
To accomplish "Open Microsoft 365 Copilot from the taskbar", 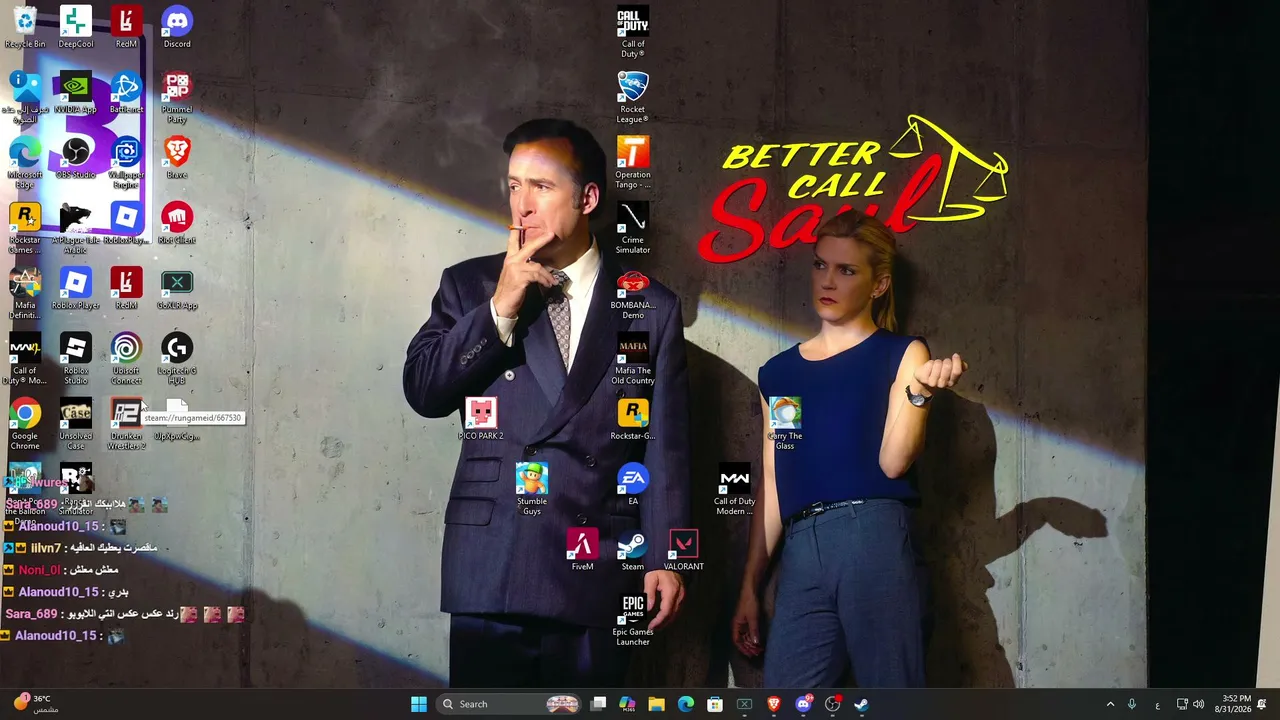I will tap(627, 704).
